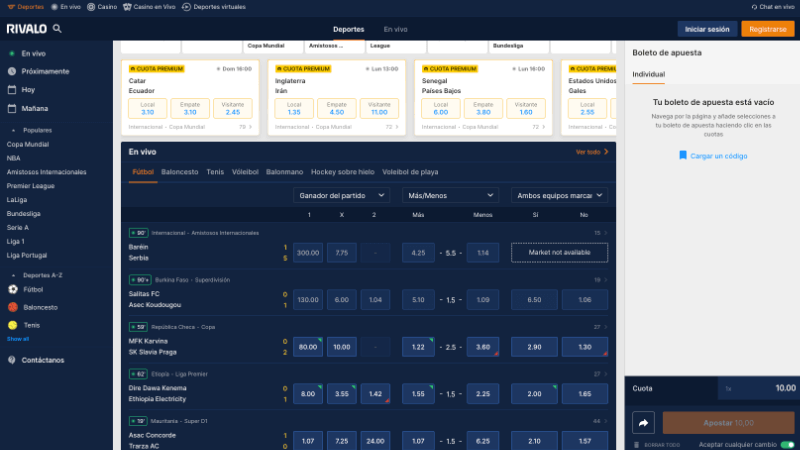Open Premier League in Populares list
This screenshot has width=800, height=450.
click(31, 186)
